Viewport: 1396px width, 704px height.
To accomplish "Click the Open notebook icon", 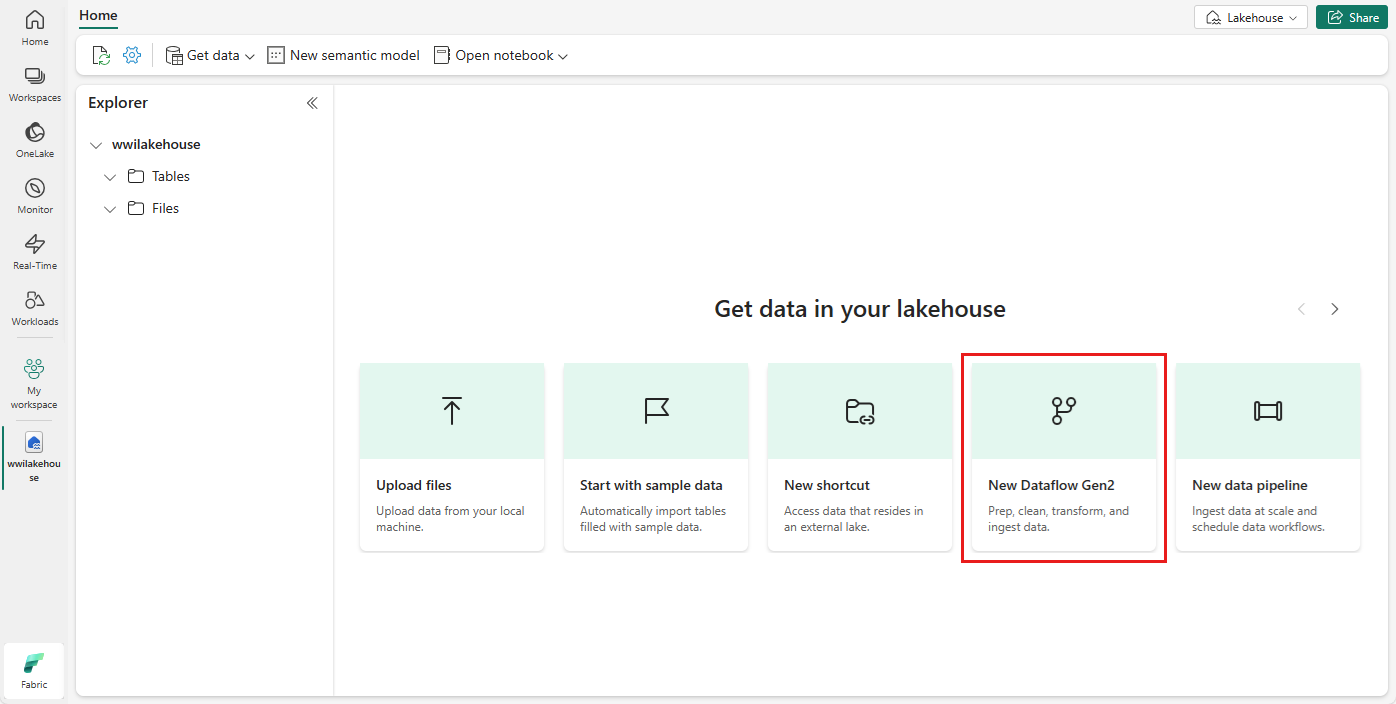I will pyautogui.click(x=441, y=55).
